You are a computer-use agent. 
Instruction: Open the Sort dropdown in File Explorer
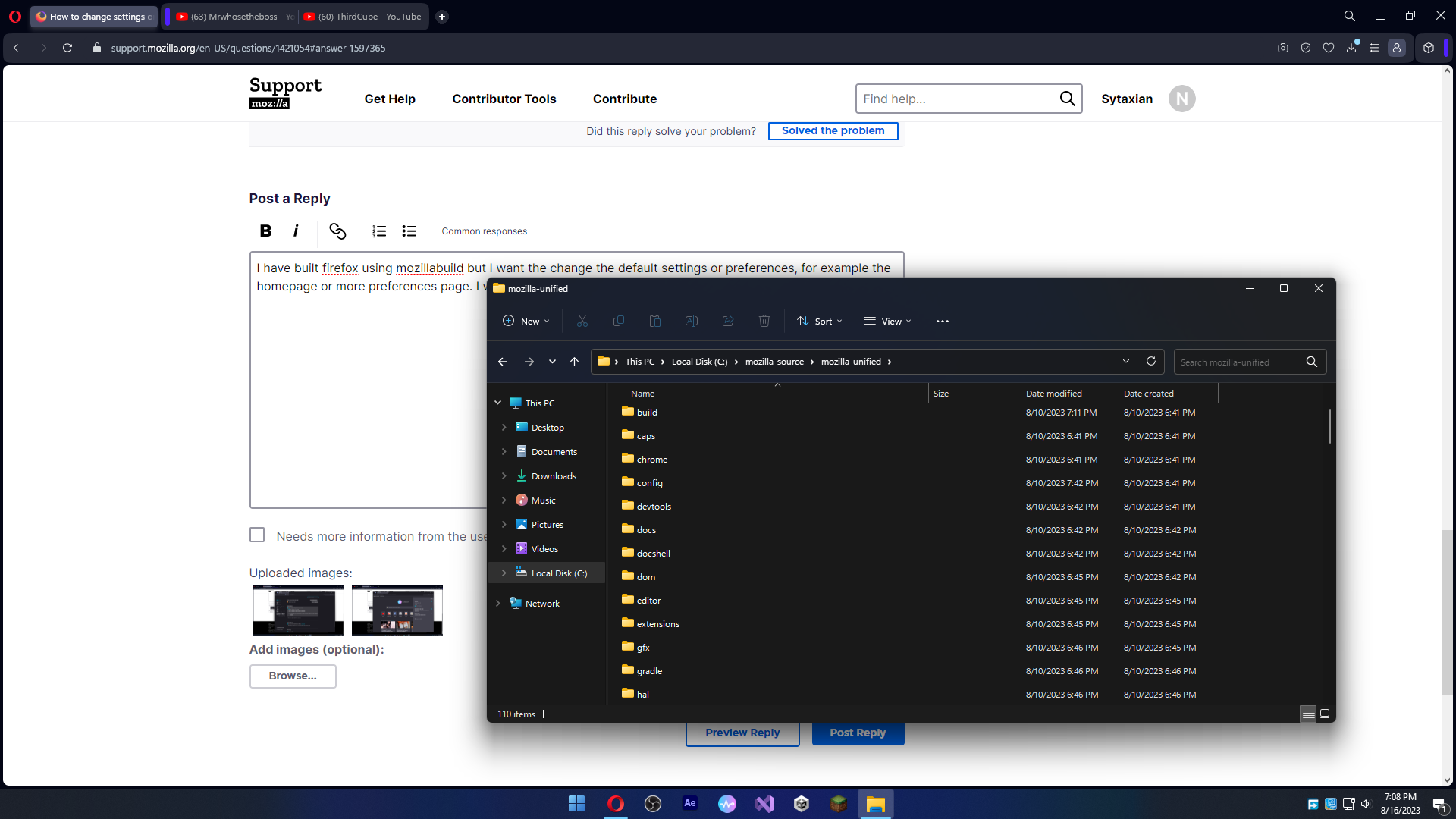click(820, 321)
